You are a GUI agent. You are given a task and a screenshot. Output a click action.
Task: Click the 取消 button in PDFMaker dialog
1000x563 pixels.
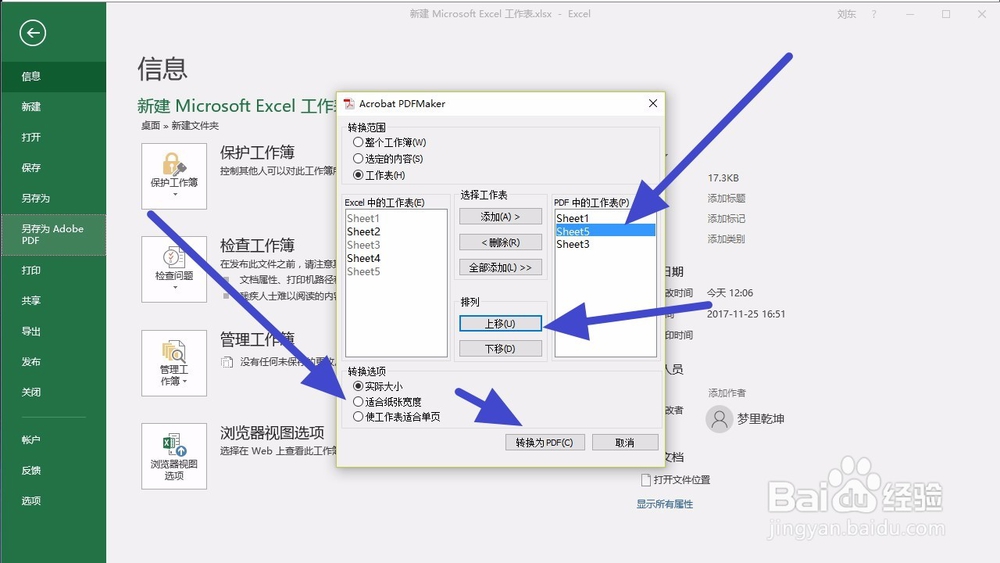pyautogui.click(x=625, y=442)
